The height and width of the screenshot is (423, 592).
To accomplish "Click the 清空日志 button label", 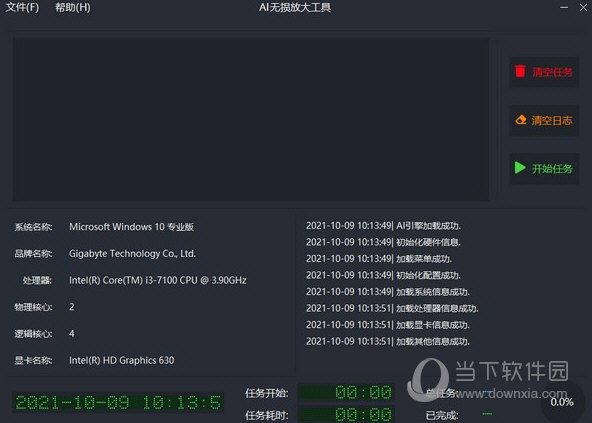I will (552, 120).
